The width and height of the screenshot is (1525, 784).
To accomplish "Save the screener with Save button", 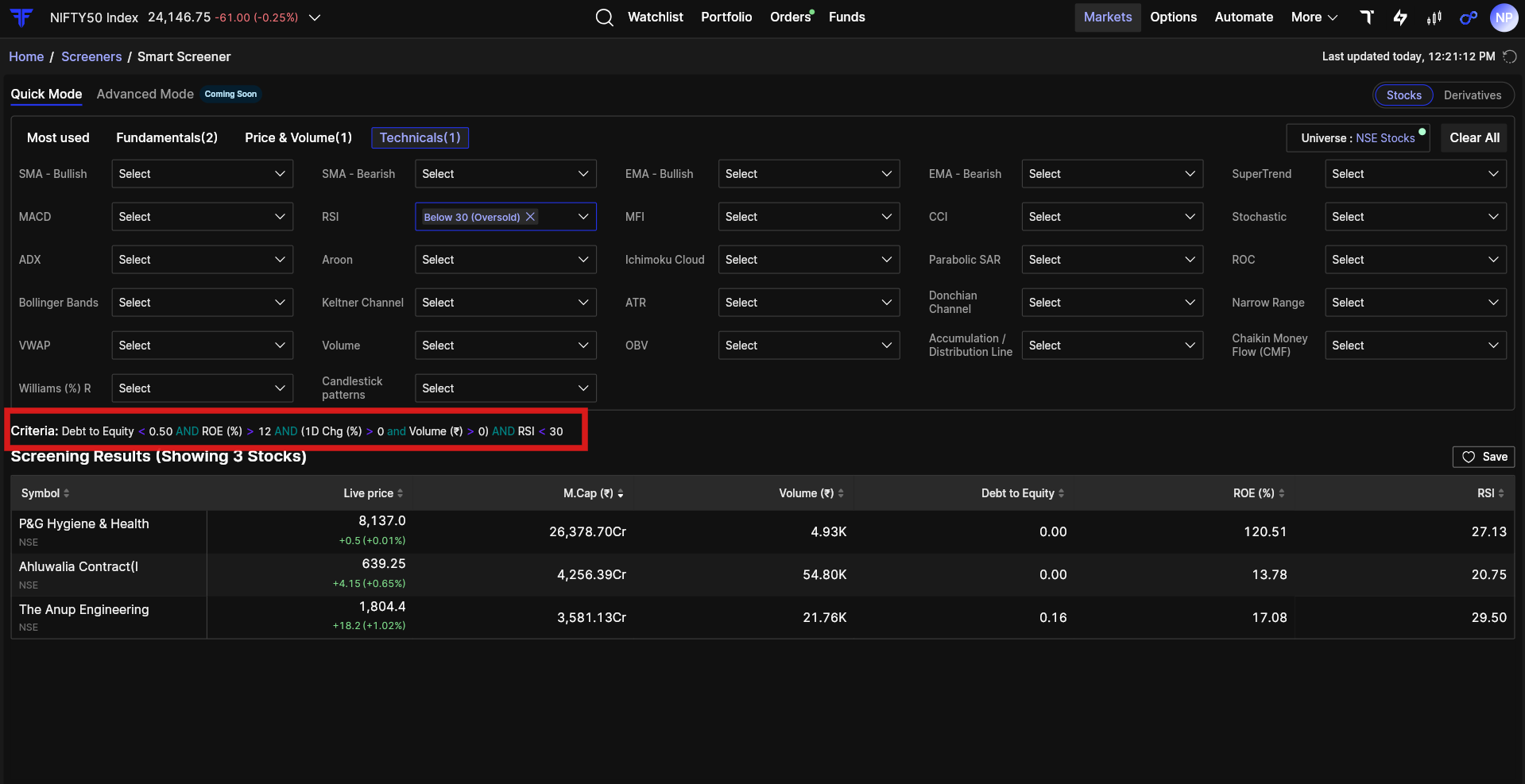I will pyautogui.click(x=1484, y=457).
